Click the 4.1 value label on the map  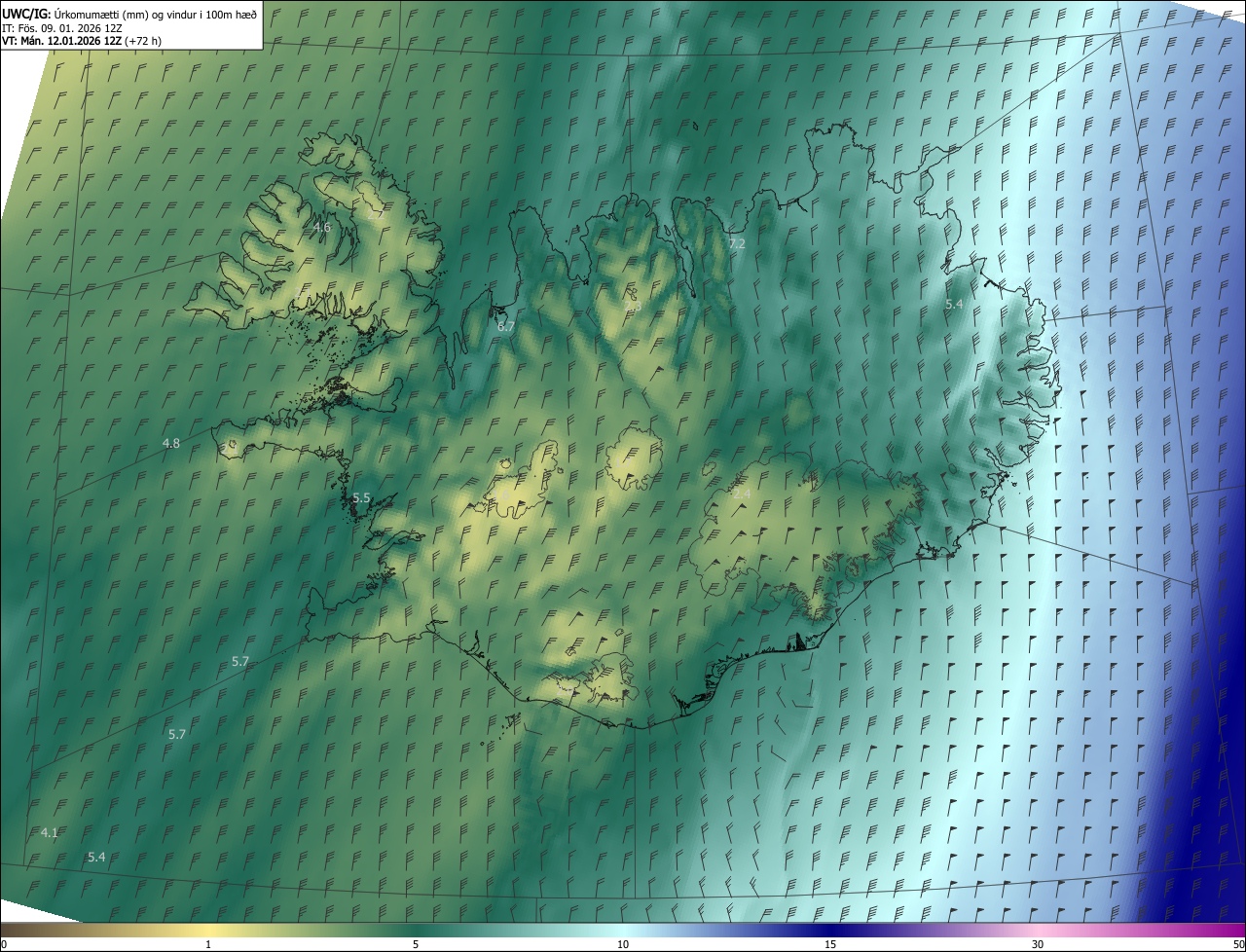[50, 832]
